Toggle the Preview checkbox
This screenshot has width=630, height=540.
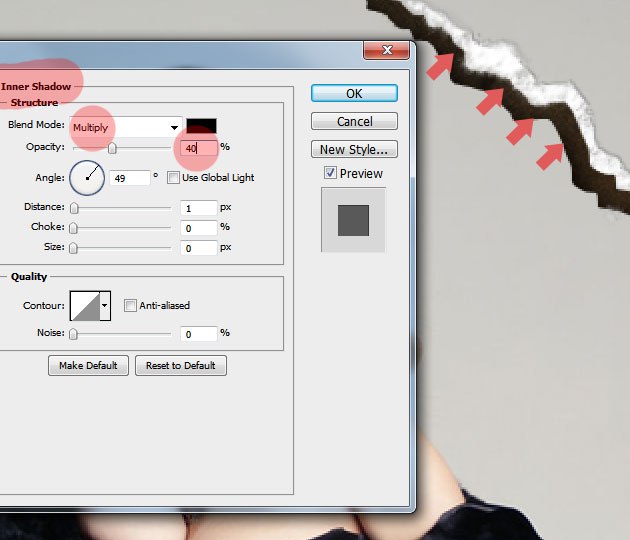330,173
